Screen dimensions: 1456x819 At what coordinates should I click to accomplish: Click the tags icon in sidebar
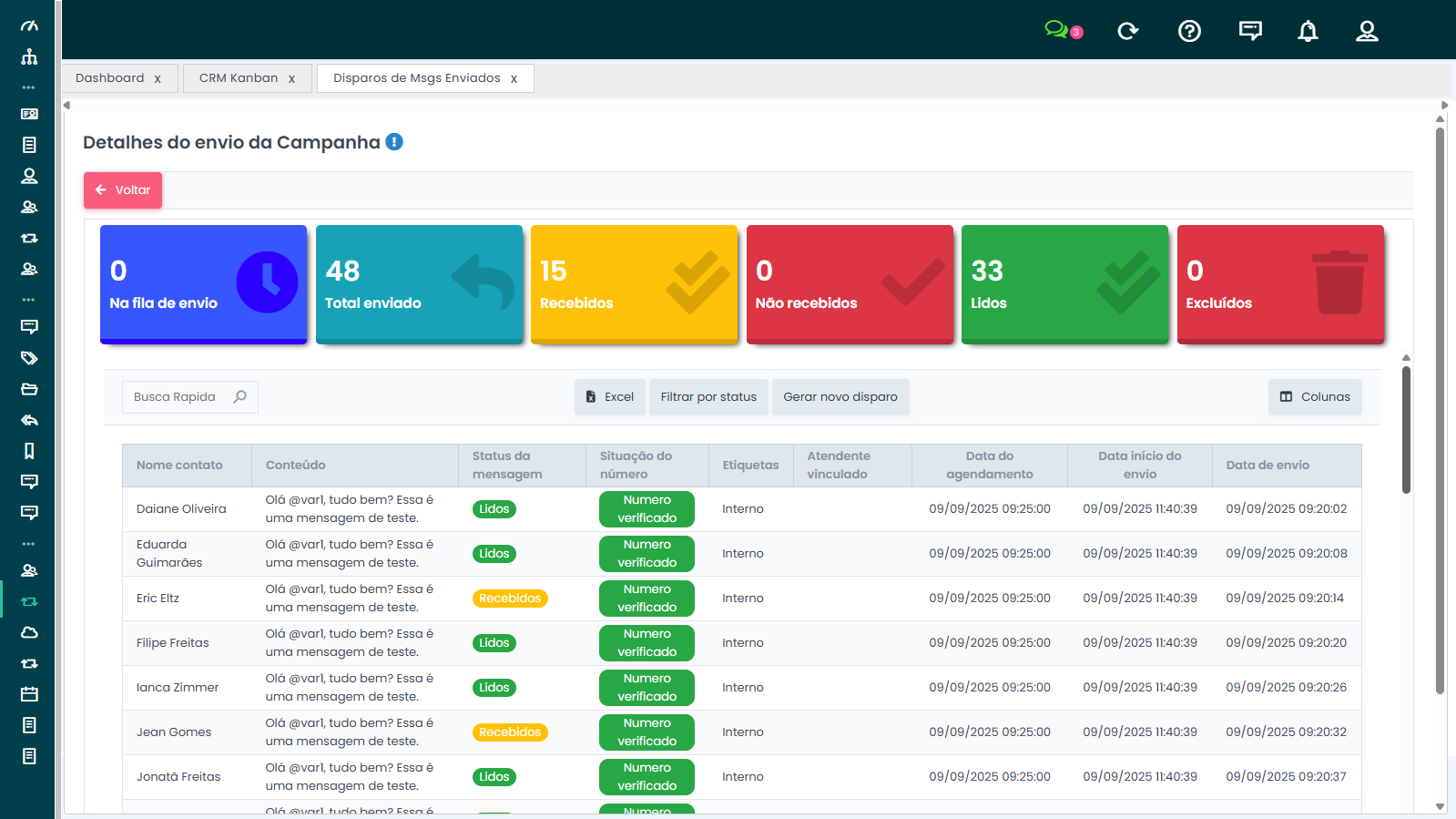coord(29,358)
